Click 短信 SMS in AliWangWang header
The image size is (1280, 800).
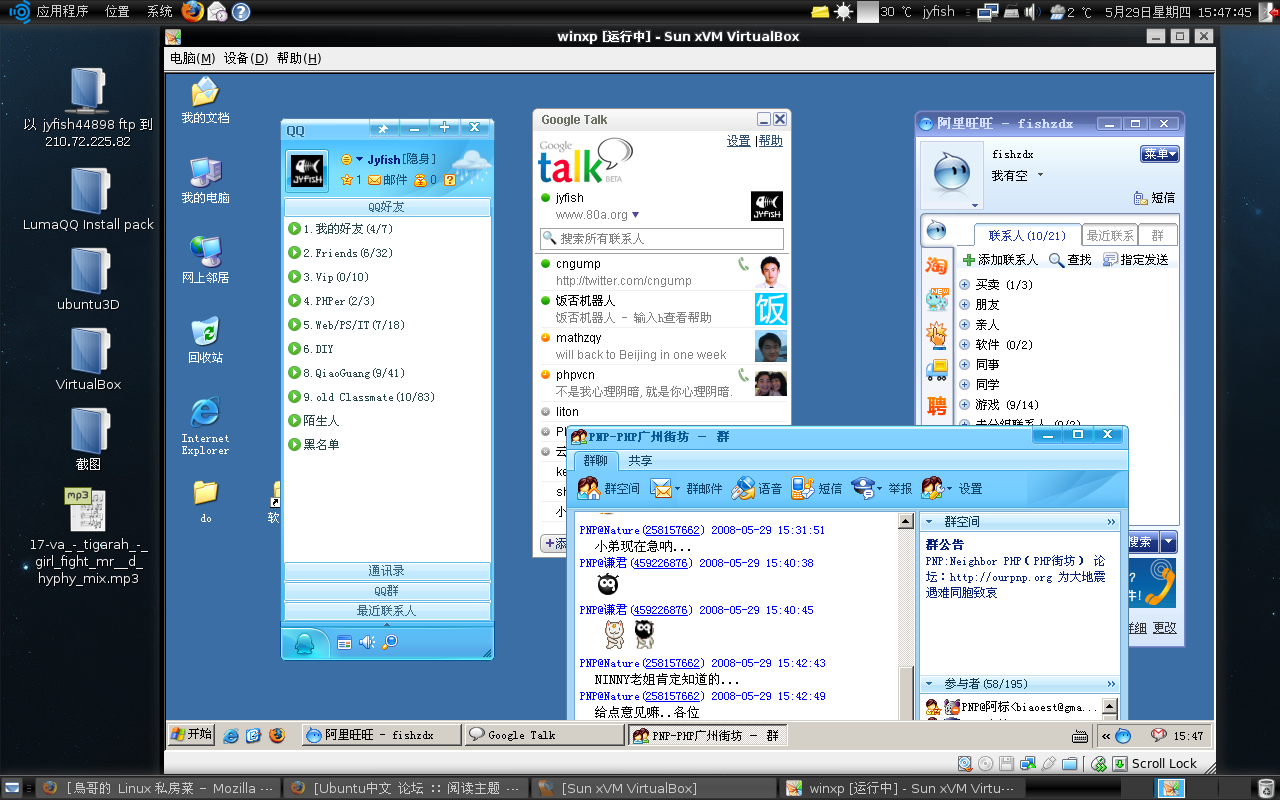click(x=1155, y=198)
